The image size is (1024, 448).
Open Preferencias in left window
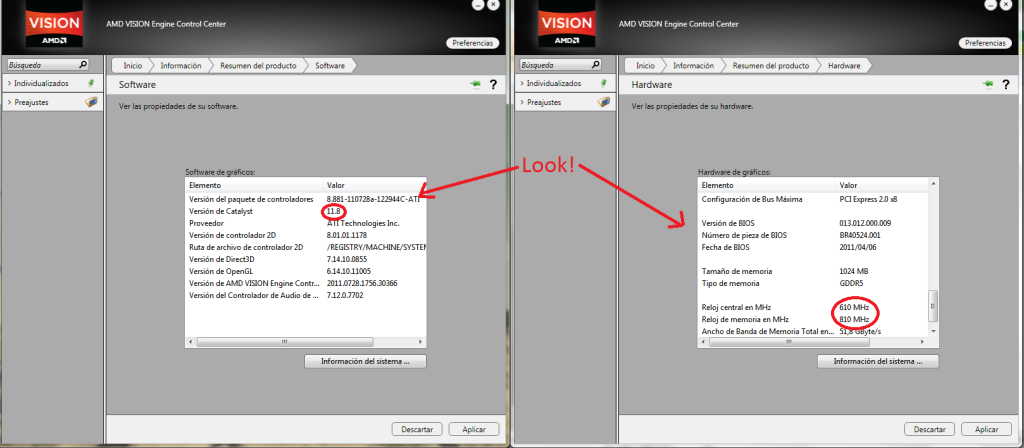473,43
